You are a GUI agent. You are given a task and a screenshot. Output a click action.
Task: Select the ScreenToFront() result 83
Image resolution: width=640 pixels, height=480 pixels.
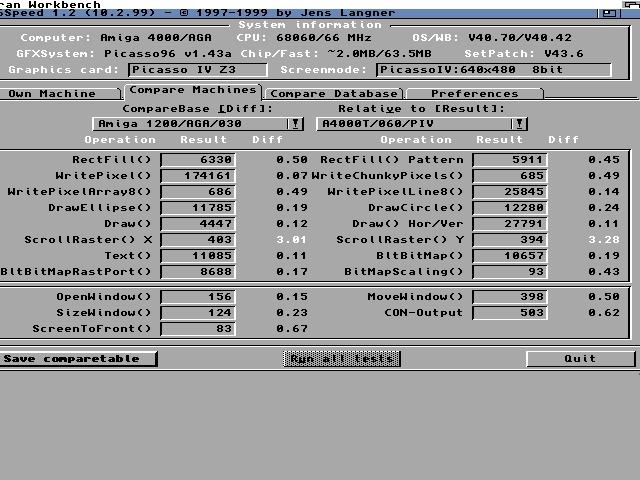coord(198,329)
